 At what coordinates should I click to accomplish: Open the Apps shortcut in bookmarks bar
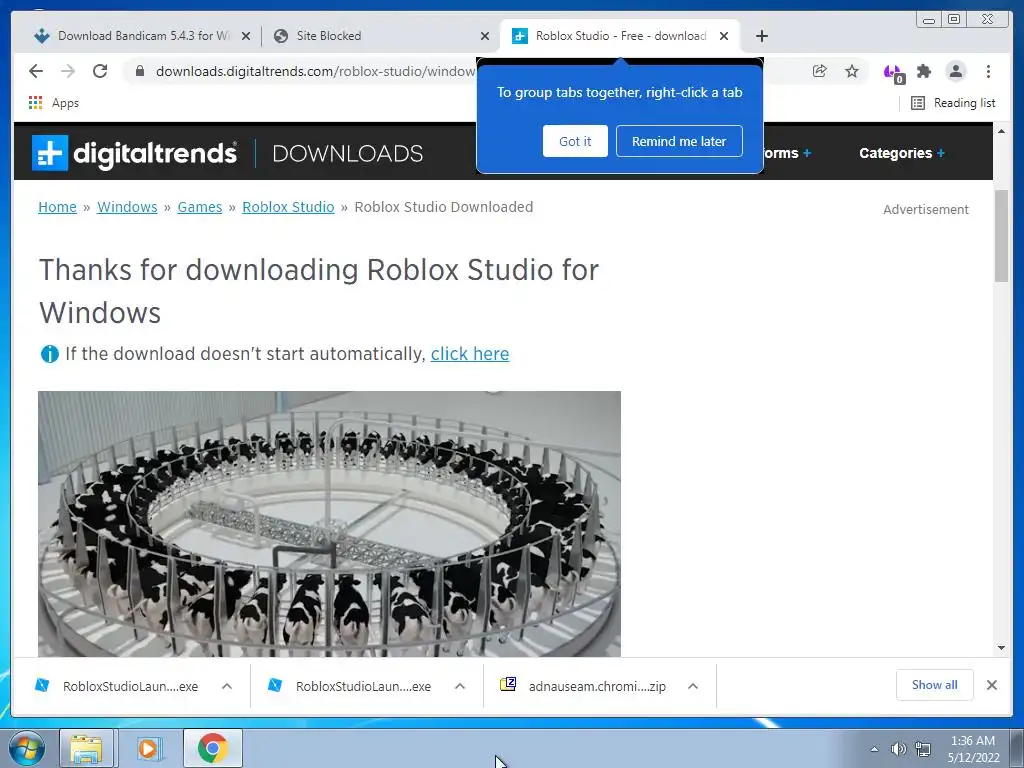[54, 103]
